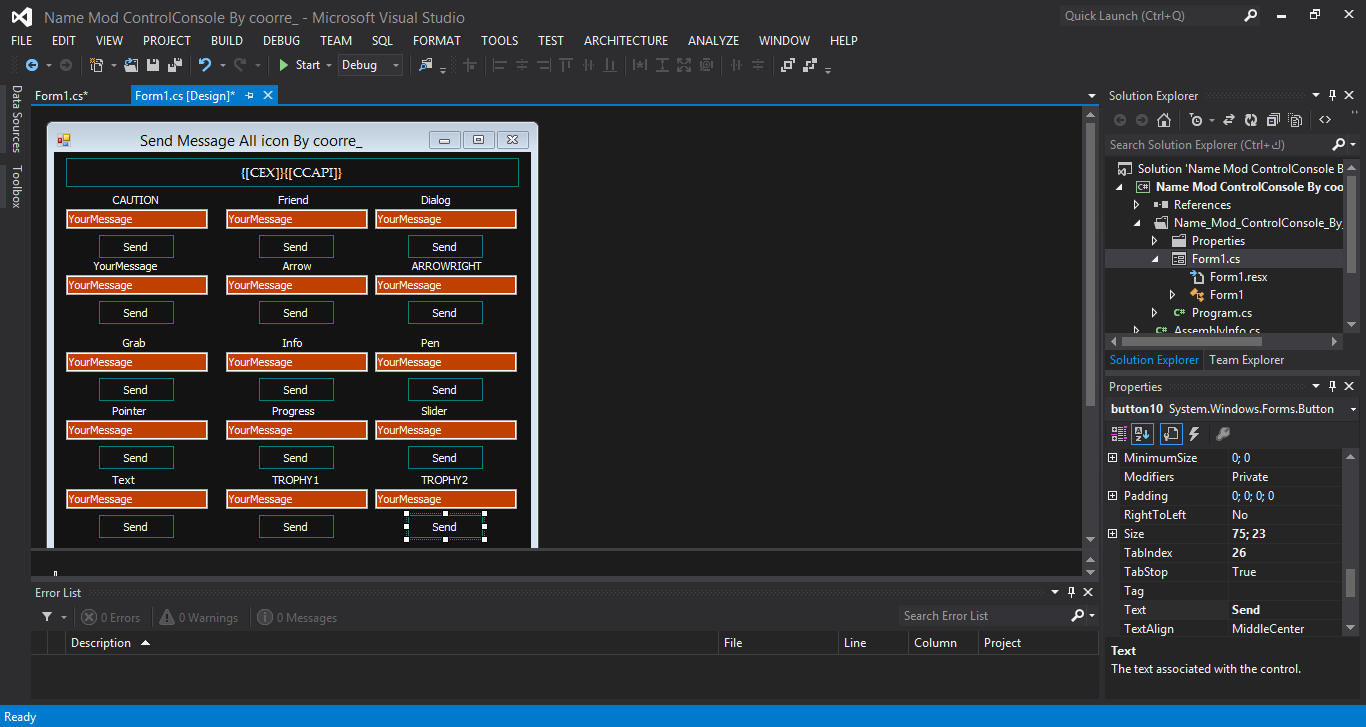
Task: Click the Navigate Backward toolbar icon
Action: [x=32, y=65]
